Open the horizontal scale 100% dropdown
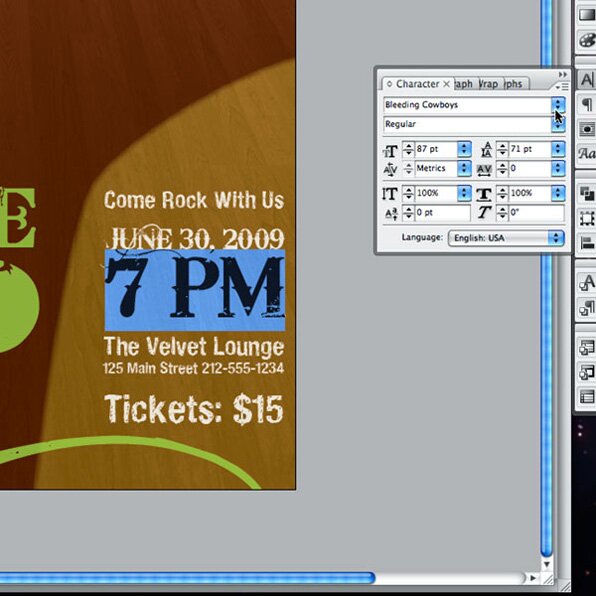The width and height of the screenshot is (596, 596). tap(558, 193)
